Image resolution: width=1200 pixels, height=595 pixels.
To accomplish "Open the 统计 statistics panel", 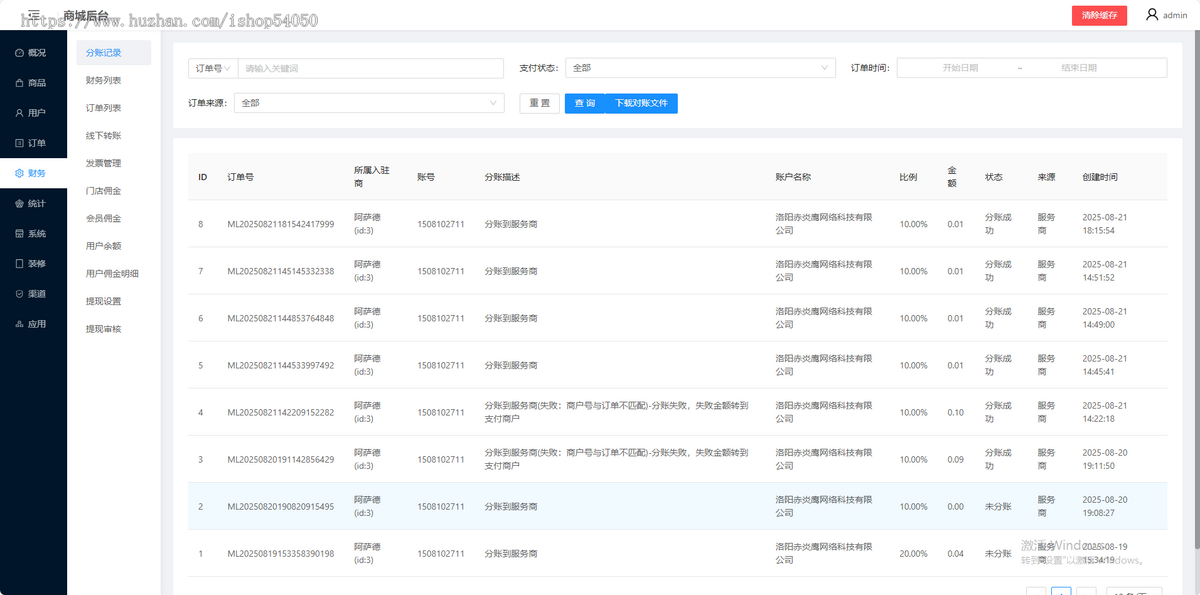I will click(x=33, y=203).
